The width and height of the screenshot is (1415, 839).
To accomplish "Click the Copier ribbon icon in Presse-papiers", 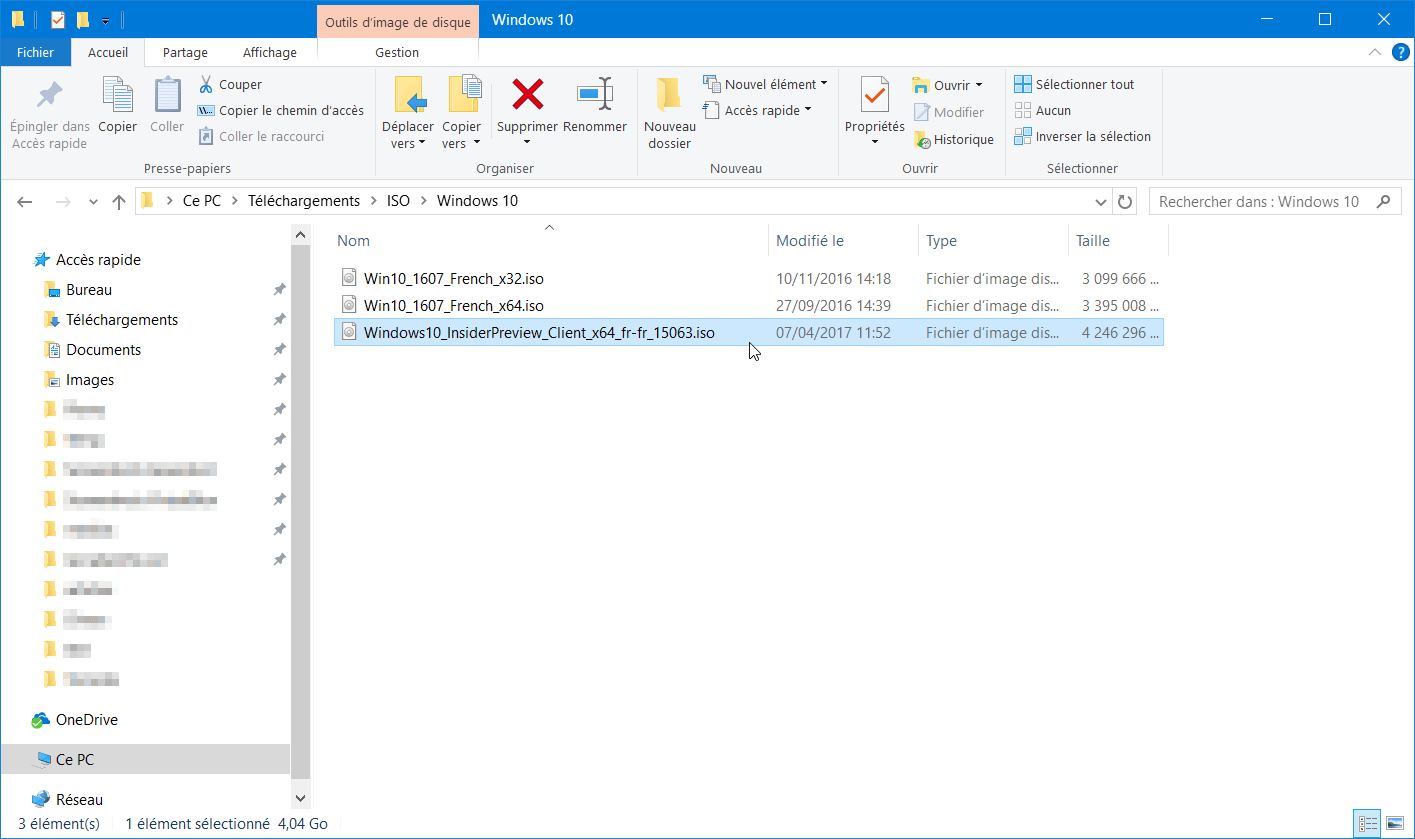I will click(117, 96).
